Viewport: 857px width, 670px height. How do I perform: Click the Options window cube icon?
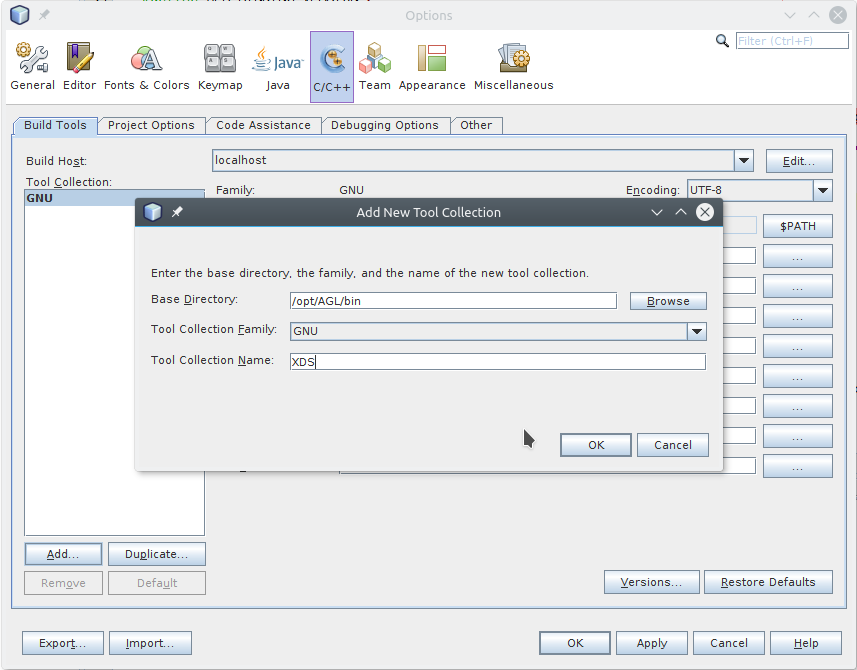coord(20,15)
